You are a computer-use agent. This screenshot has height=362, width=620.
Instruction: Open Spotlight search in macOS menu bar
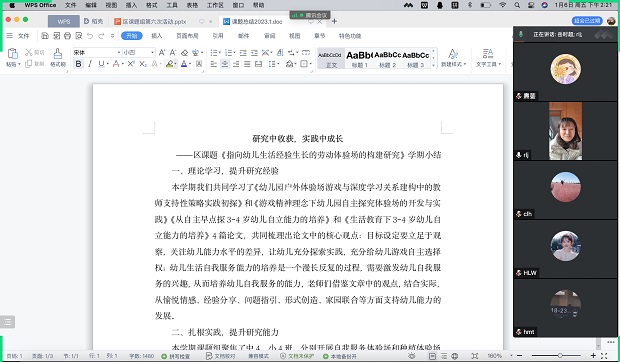click(x=517, y=5)
